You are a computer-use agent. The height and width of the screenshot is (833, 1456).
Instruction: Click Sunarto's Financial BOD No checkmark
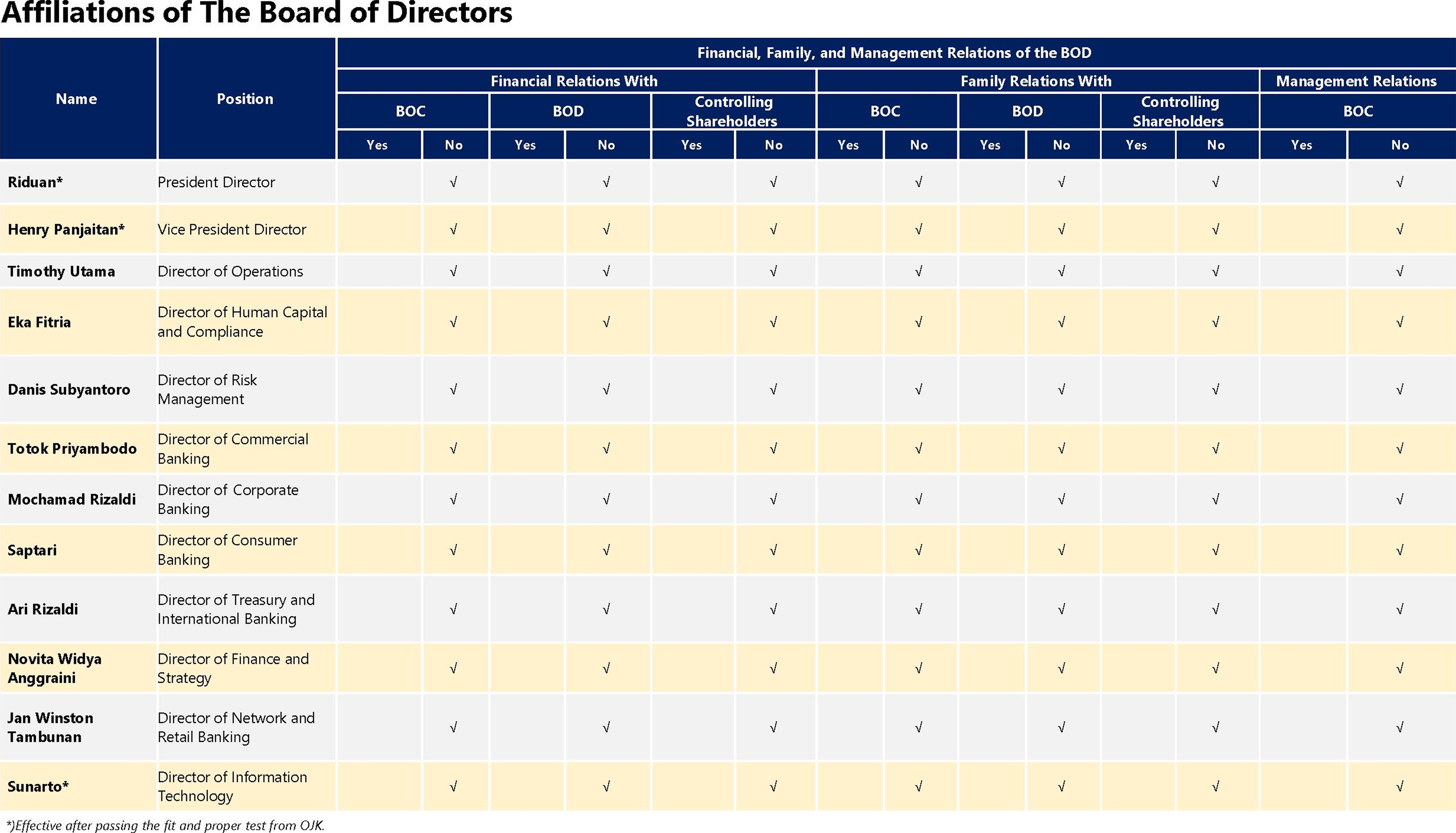pos(606,787)
